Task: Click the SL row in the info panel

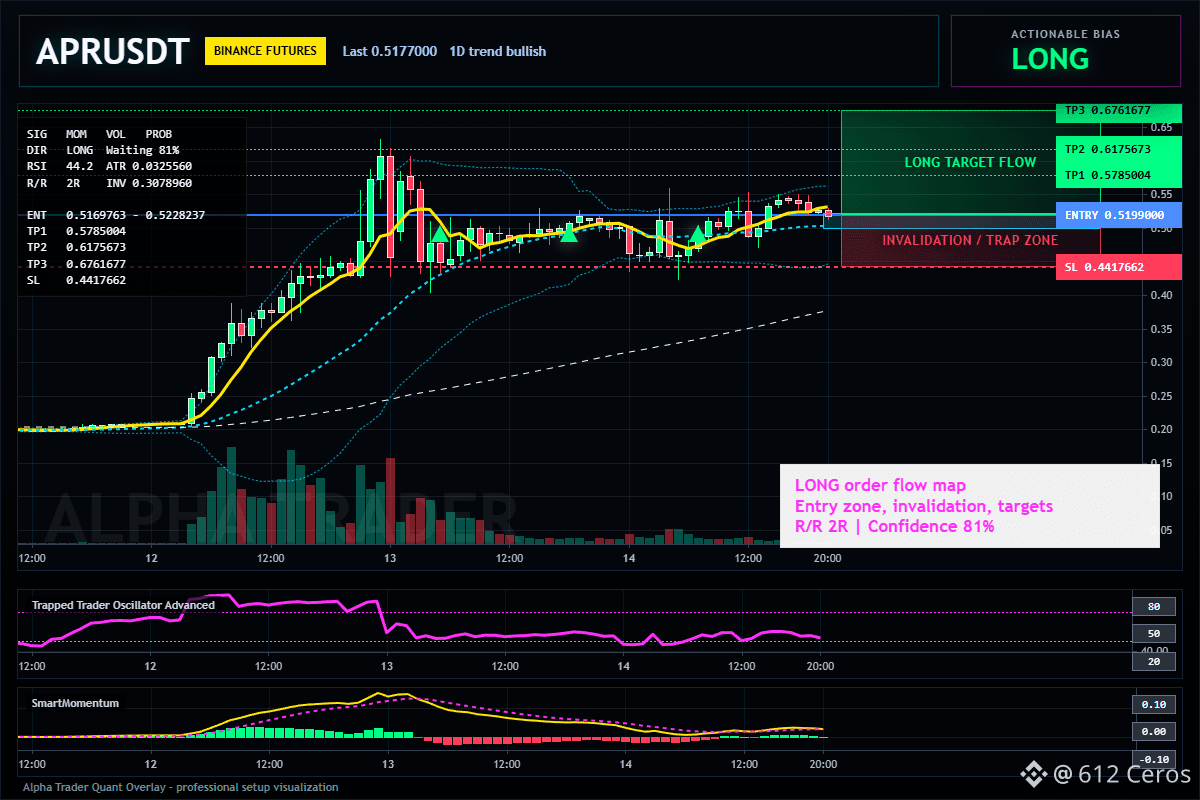Action: click(x=77, y=280)
